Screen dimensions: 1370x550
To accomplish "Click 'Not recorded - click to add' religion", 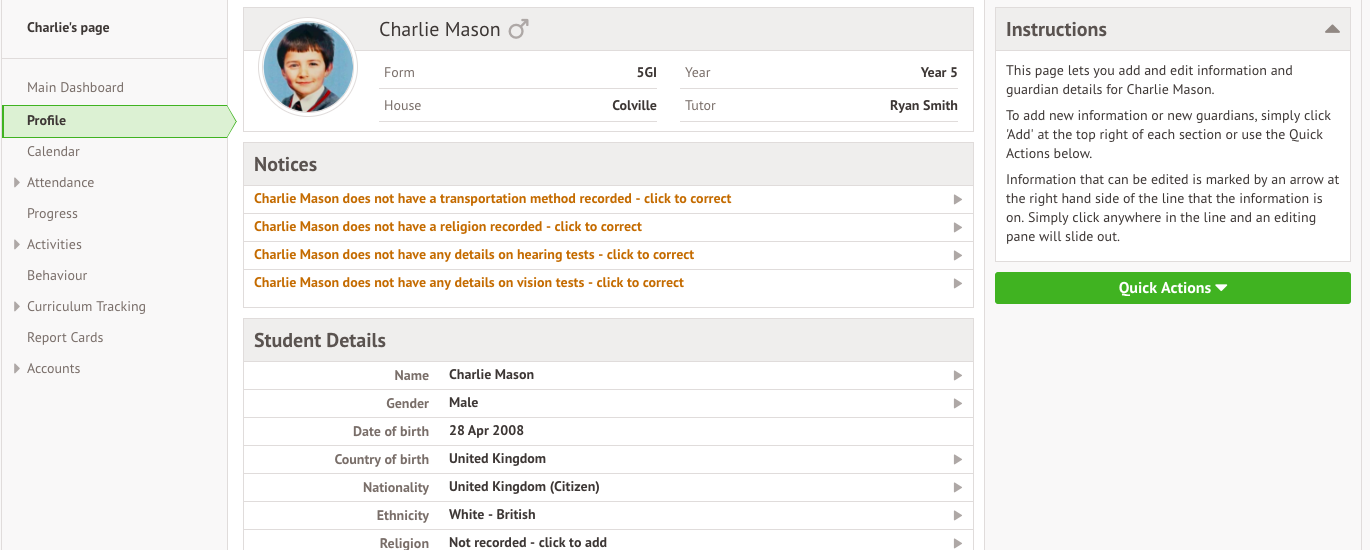I will coord(527,542).
